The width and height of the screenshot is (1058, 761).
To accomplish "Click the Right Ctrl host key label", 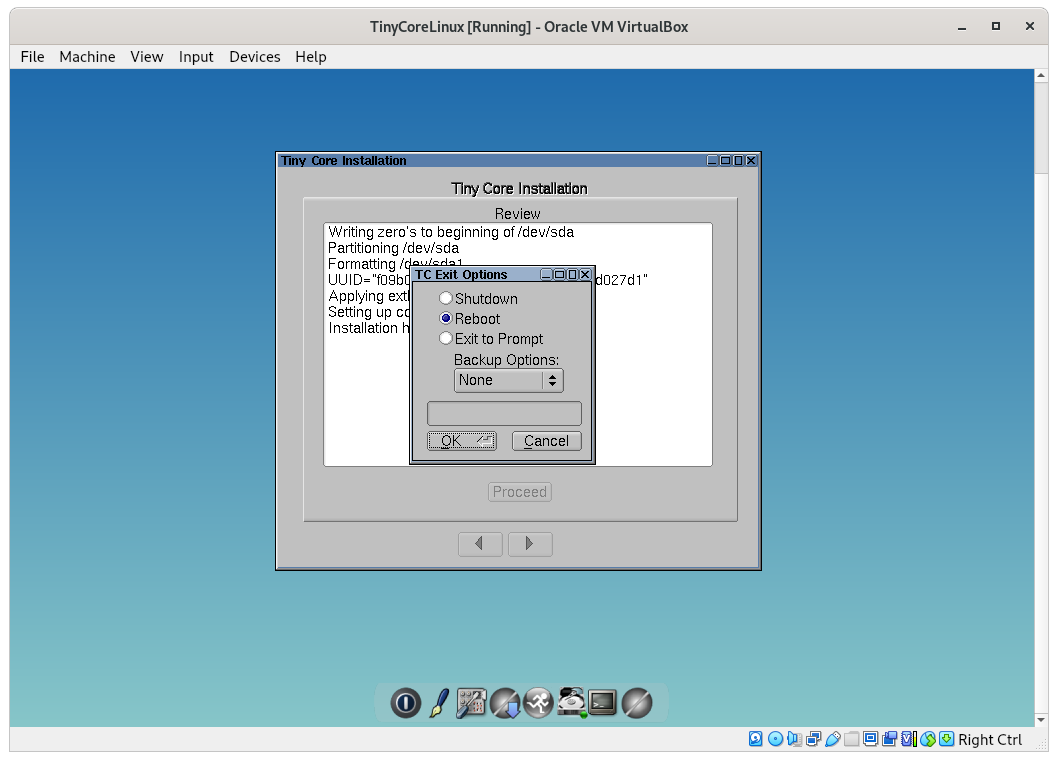I will pos(990,740).
